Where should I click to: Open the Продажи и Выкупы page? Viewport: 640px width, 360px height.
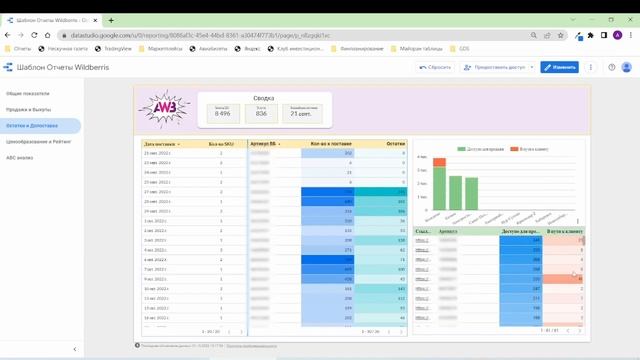[29, 109]
